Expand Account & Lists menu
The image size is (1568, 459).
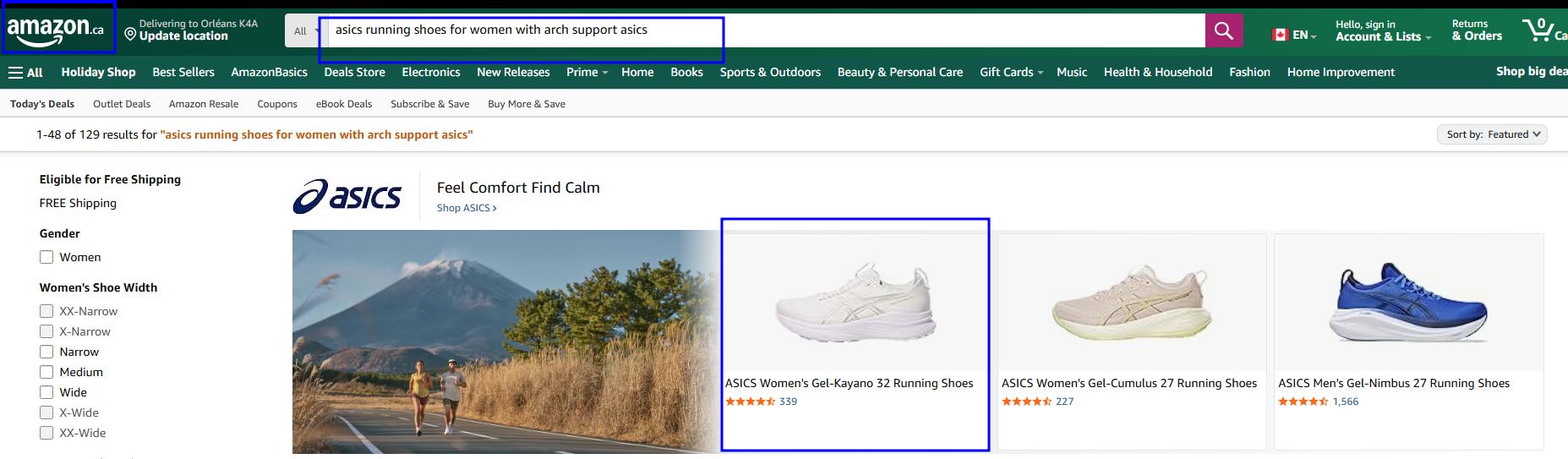tap(1383, 36)
